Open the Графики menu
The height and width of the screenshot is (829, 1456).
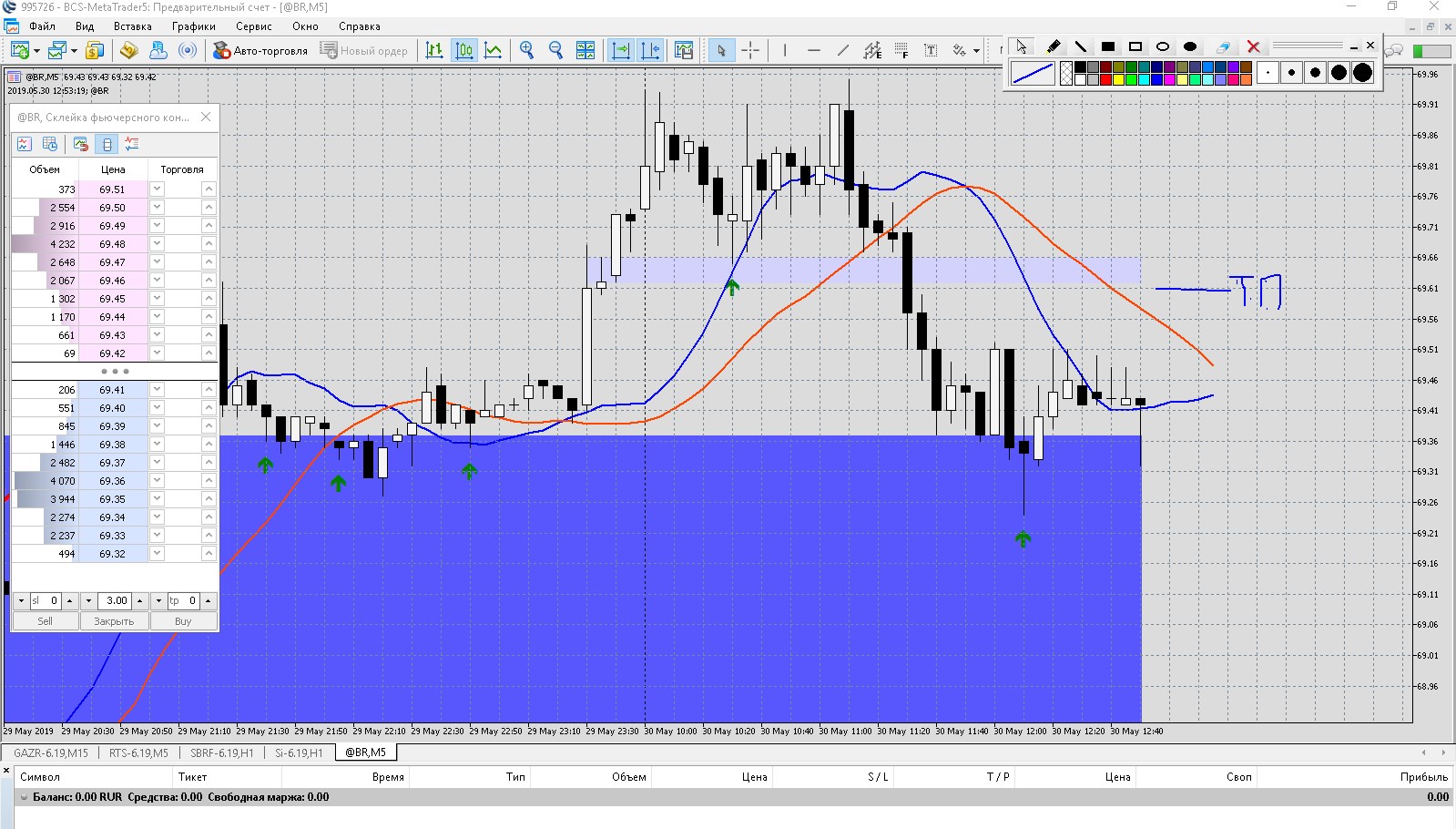pyautogui.click(x=194, y=26)
